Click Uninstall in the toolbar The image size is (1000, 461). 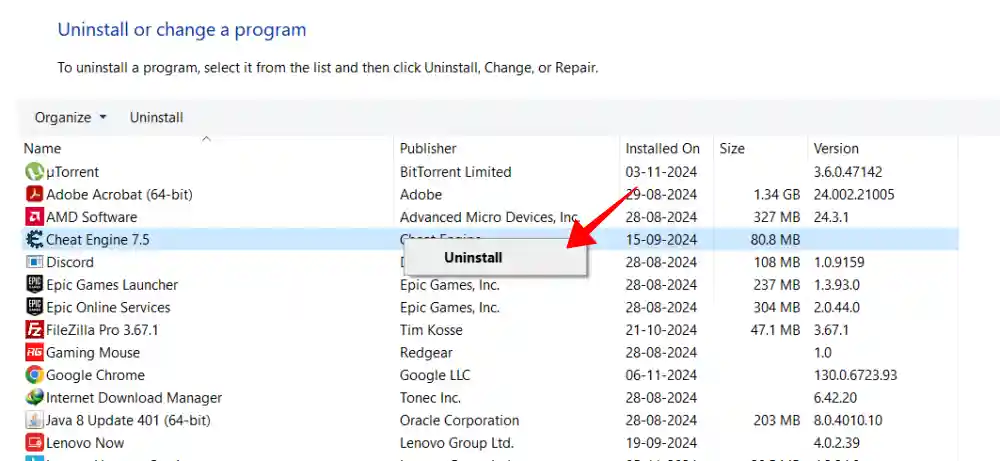156,117
